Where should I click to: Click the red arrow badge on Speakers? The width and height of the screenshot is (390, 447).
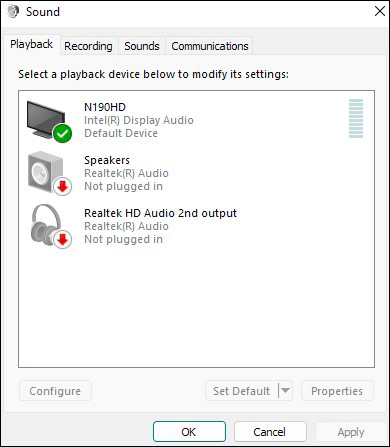click(x=63, y=187)
